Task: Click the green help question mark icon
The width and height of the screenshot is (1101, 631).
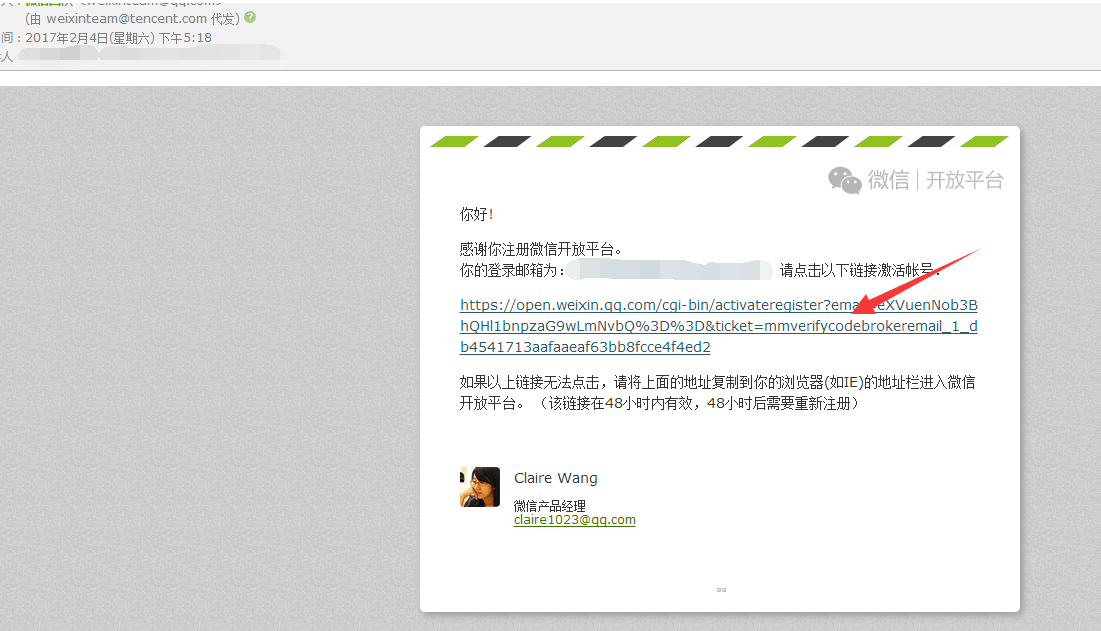Action: click(250, 18)
